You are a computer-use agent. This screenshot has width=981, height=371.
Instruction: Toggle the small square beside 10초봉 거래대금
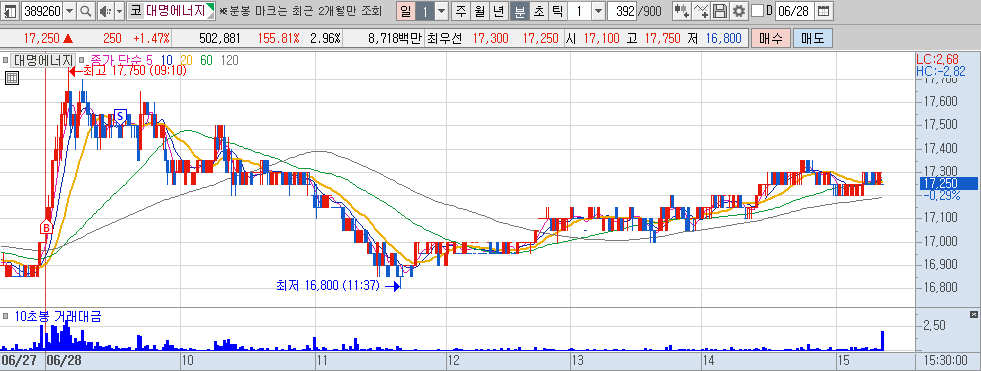coord(6,317)
